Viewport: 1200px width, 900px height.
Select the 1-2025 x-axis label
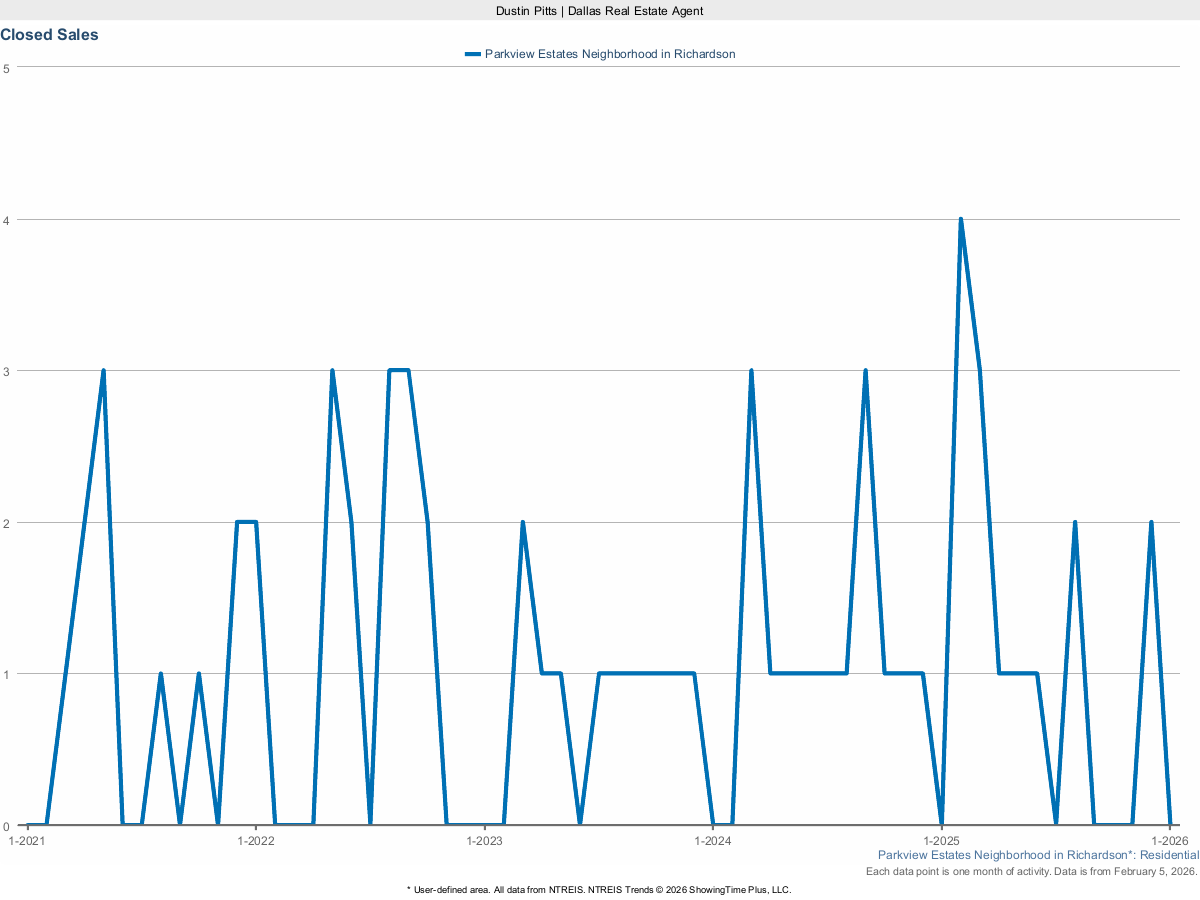941,840
